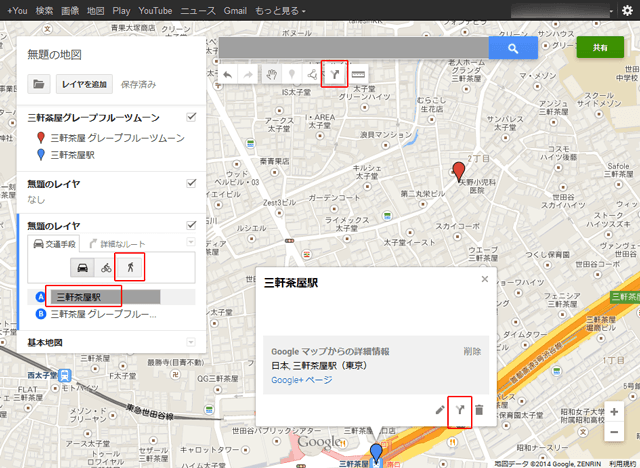Select the add directions tool in toolbar
This screenshot has height=468, width=640.
click(x=335, y=74)
